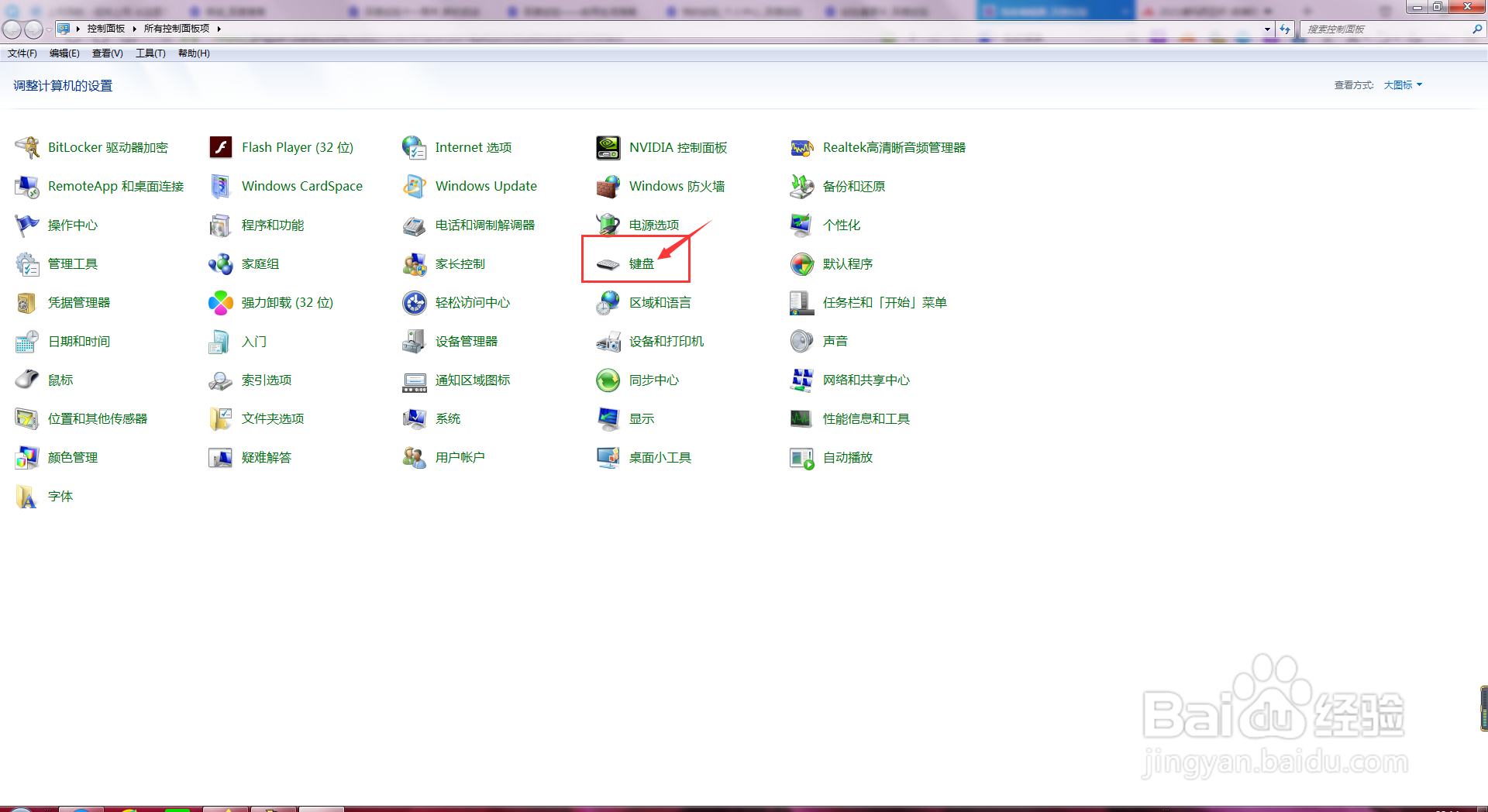Viewport: 1488px width, 812px height.
Task: Expand the arrow after 控制面板 in breadcrumb
Action: (134, 29)
